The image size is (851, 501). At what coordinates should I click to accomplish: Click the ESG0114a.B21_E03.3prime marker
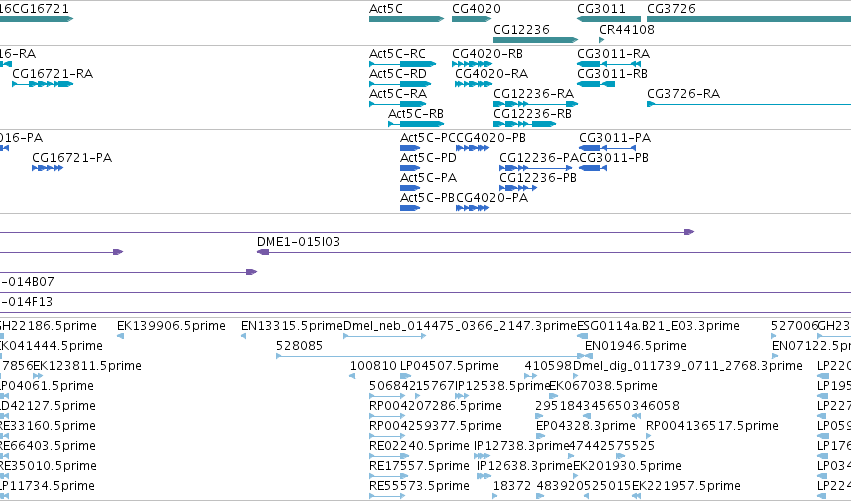coord(582,336)
